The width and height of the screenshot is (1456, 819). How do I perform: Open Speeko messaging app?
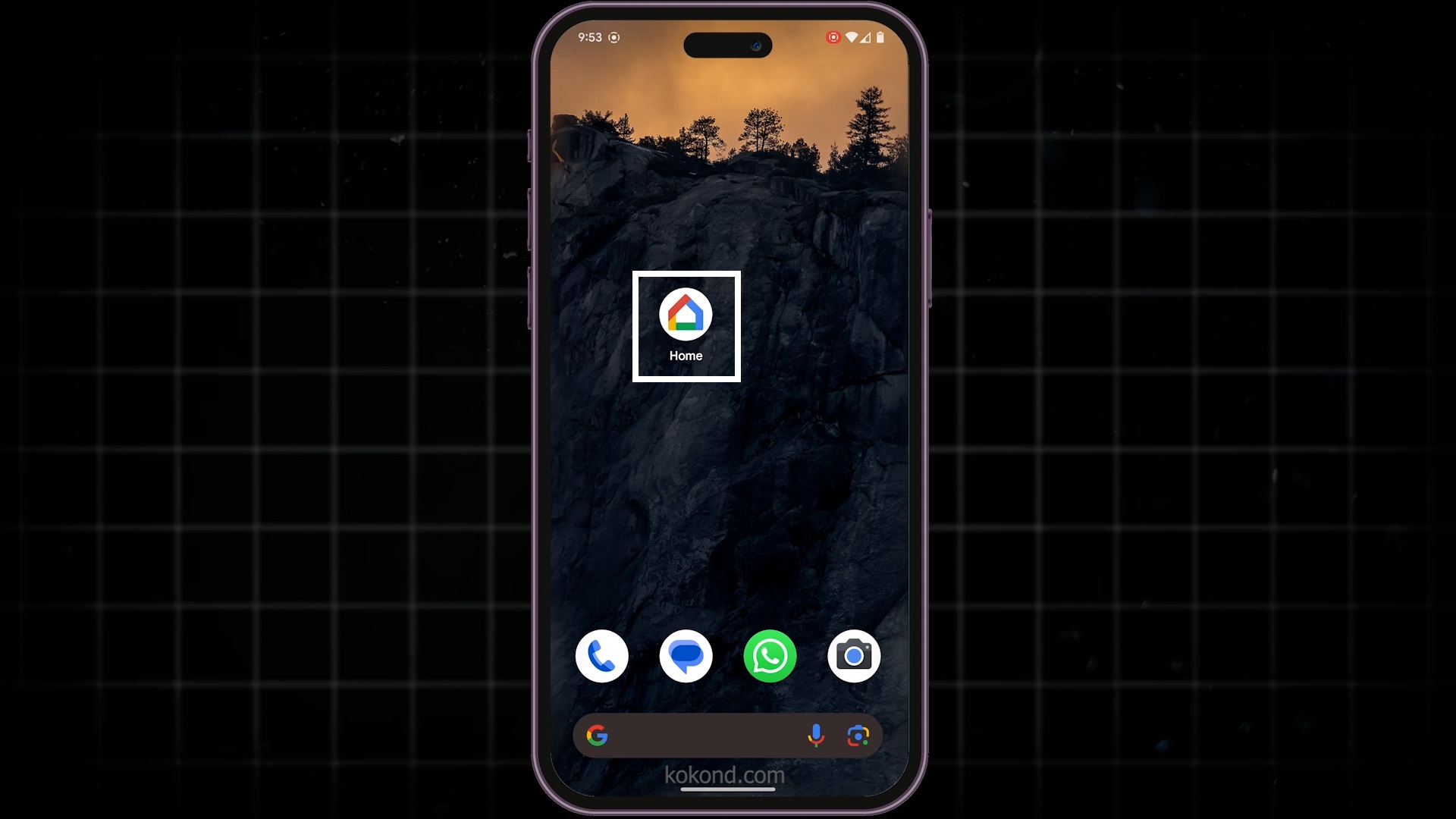[685, 656]
